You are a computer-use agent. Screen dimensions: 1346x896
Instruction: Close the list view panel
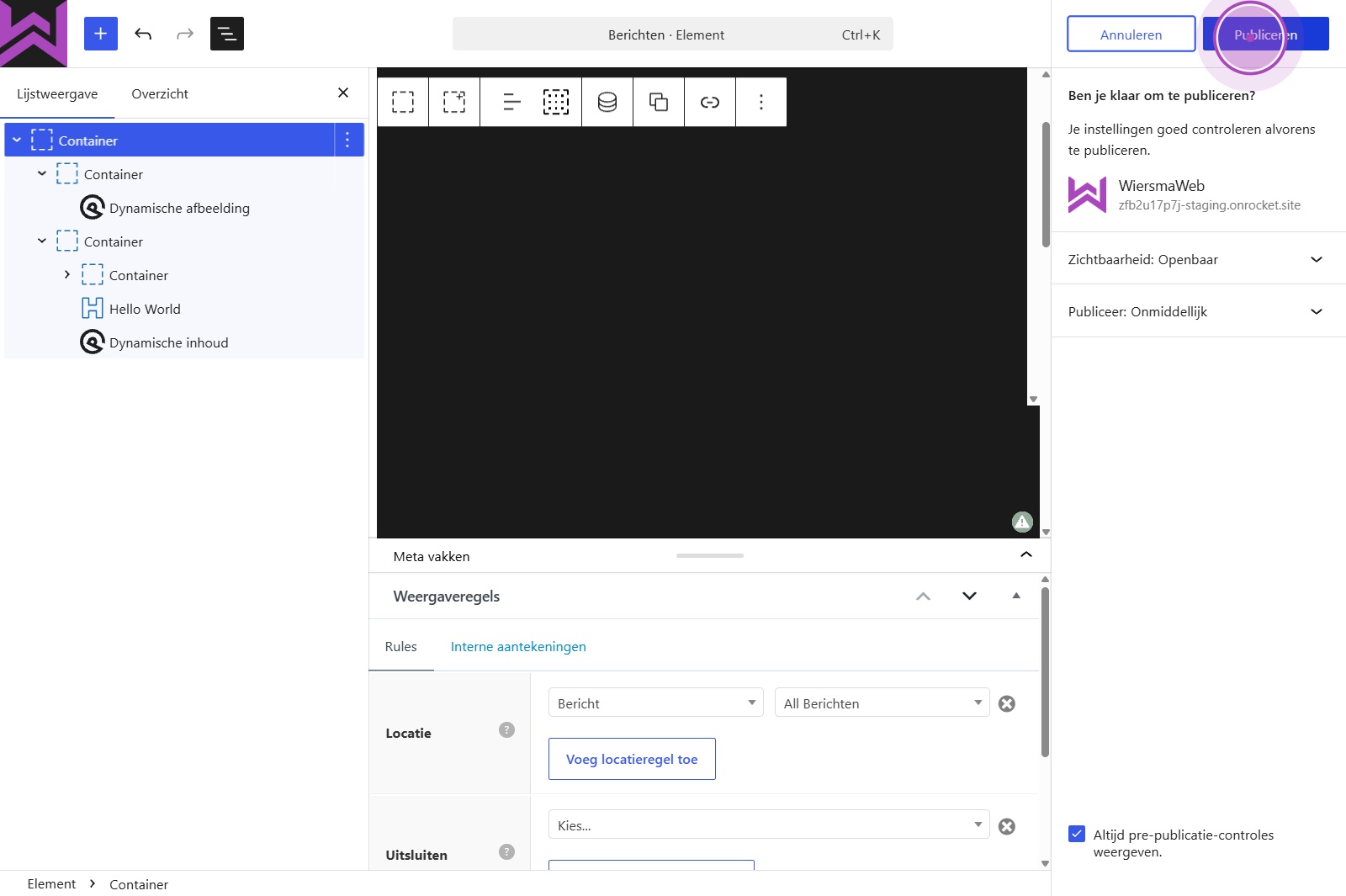[343, 93]
